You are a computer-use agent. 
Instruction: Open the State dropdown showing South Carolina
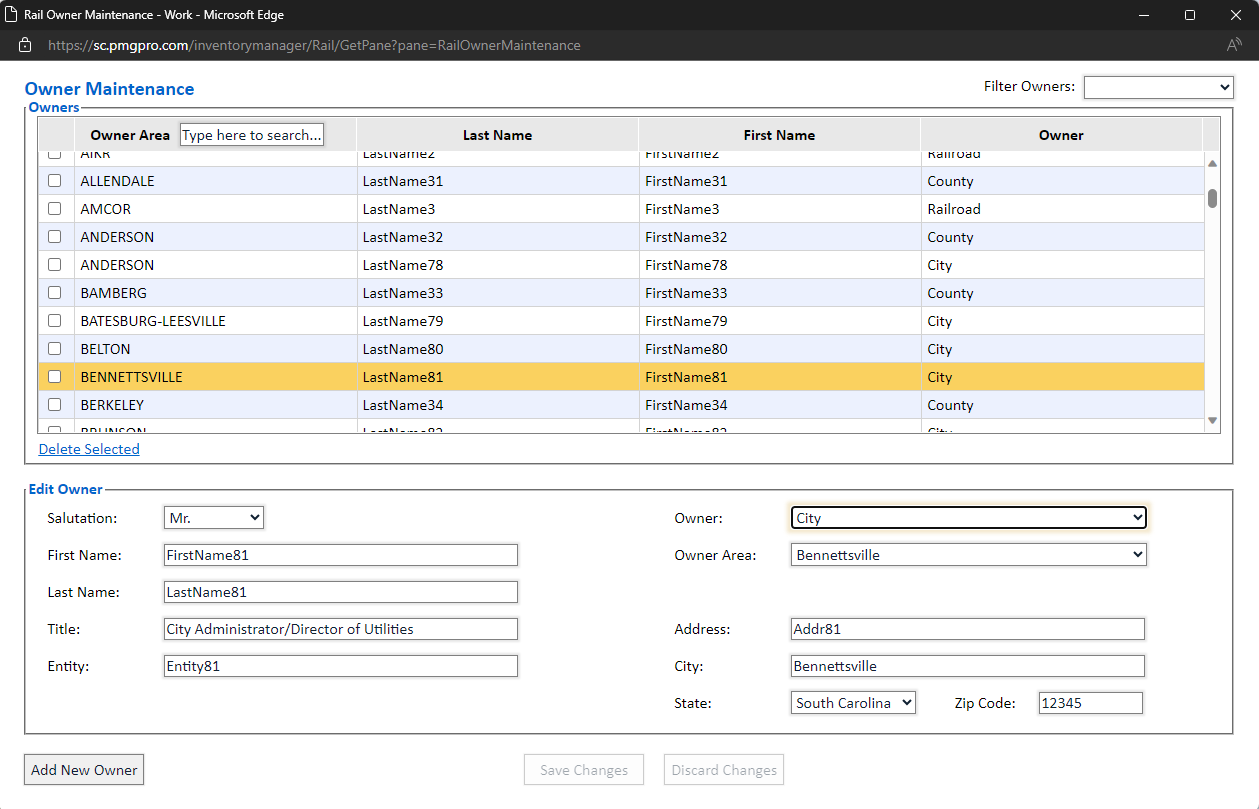[853, 703]
